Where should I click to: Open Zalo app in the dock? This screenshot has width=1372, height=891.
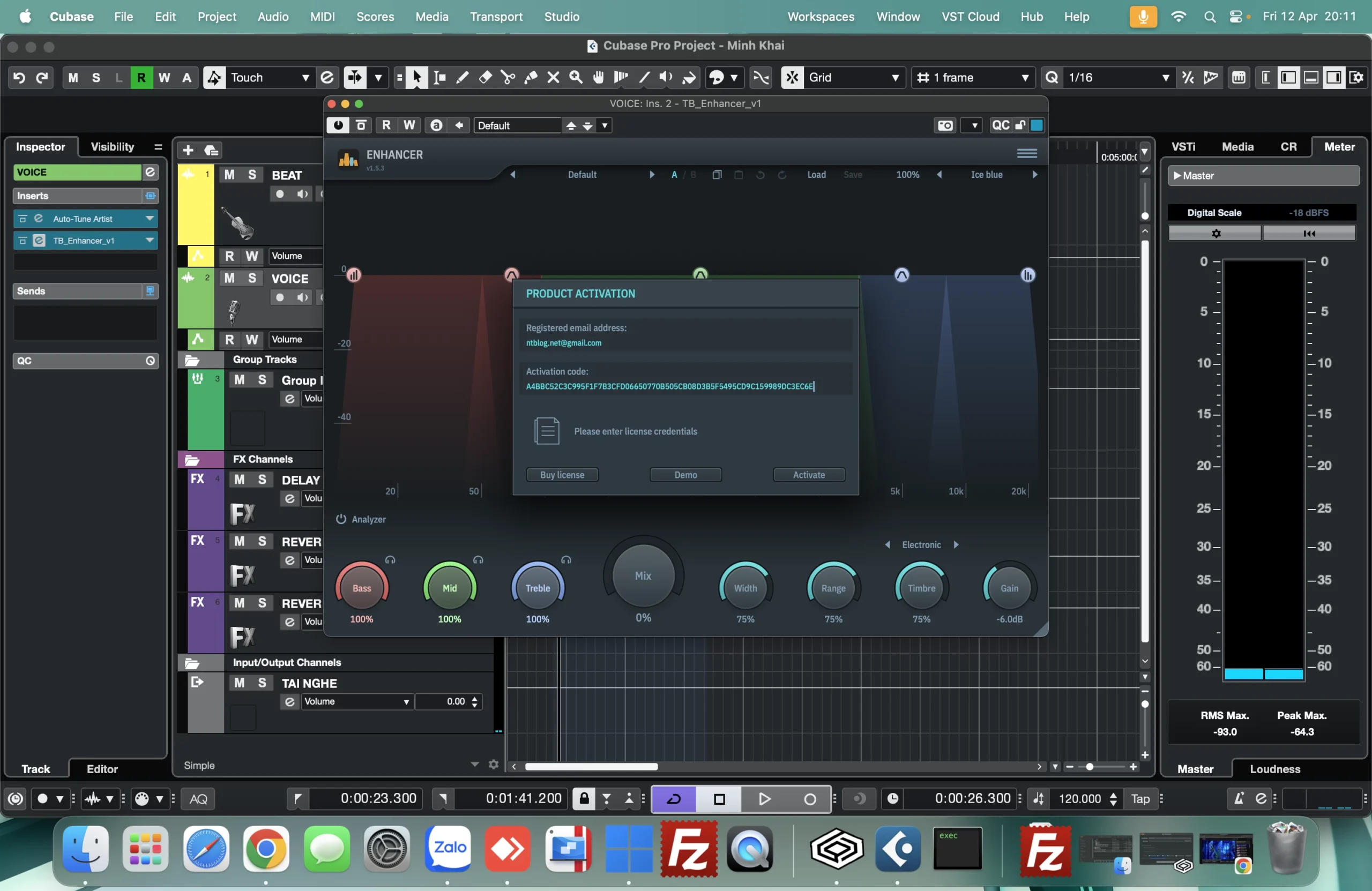448,848
